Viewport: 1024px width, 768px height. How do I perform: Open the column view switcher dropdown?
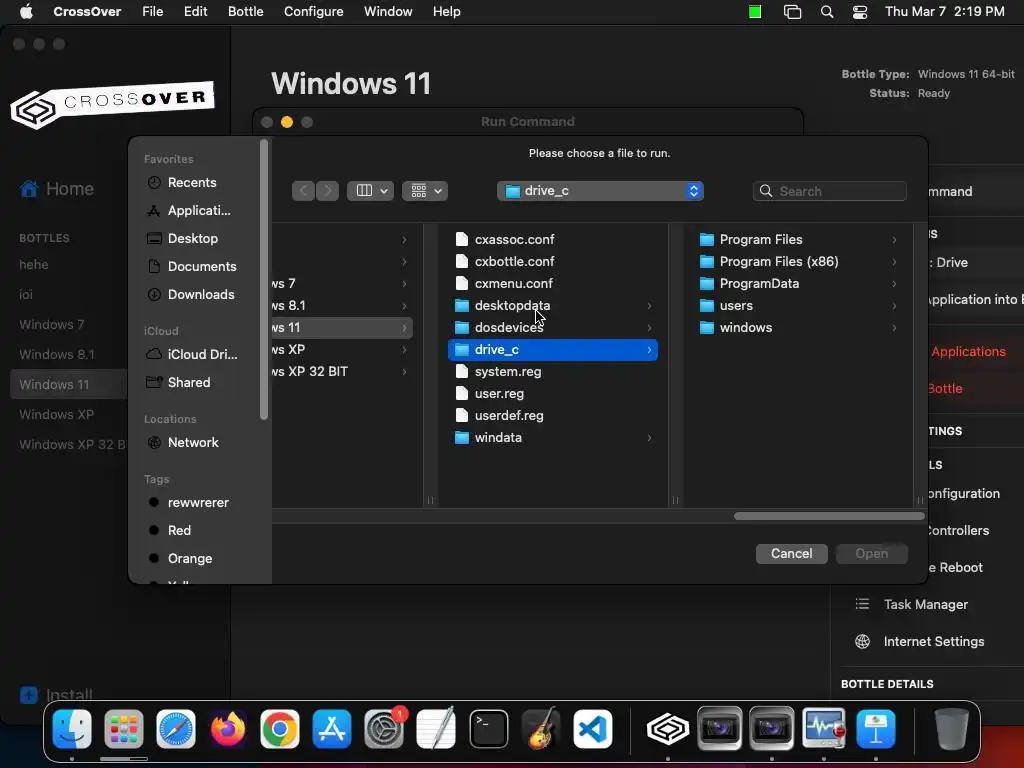coord(370,191)
